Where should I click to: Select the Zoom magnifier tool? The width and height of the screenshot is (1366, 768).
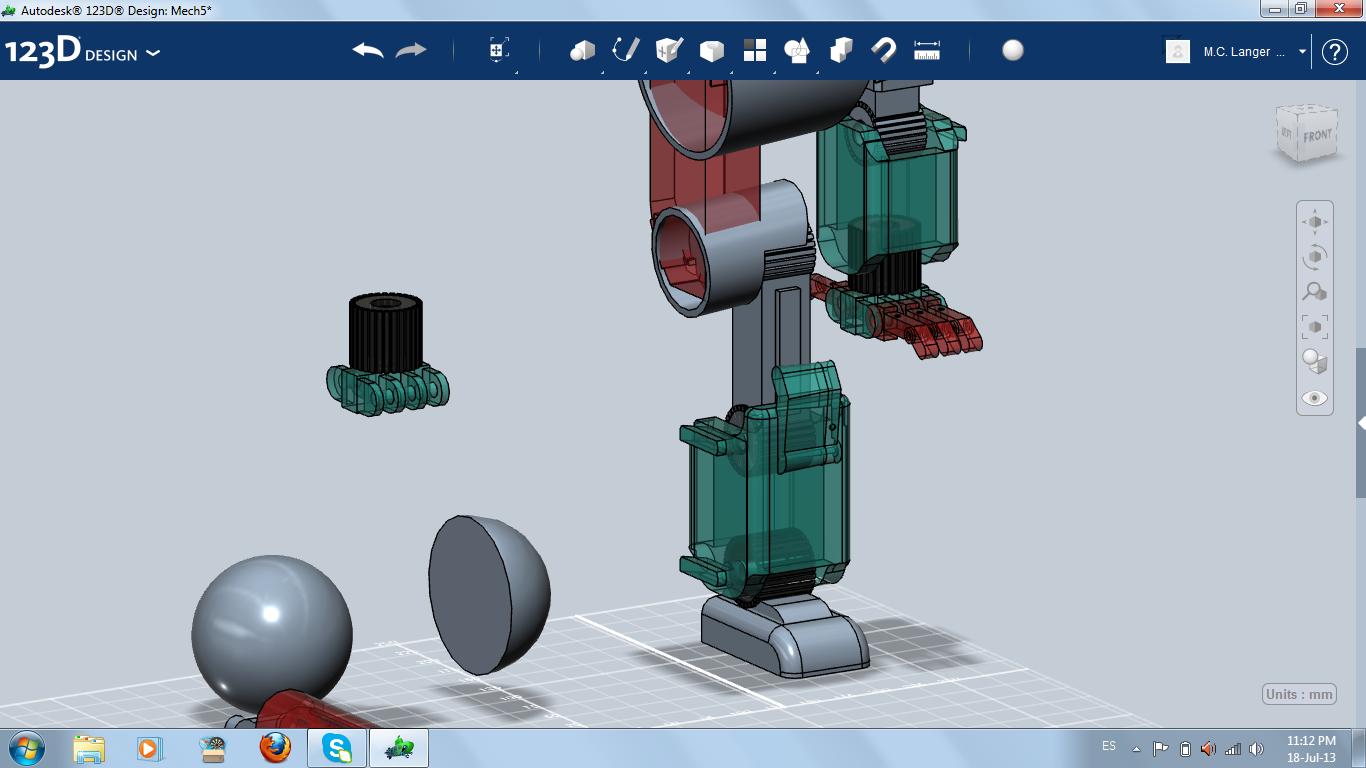coord(1315,292)
